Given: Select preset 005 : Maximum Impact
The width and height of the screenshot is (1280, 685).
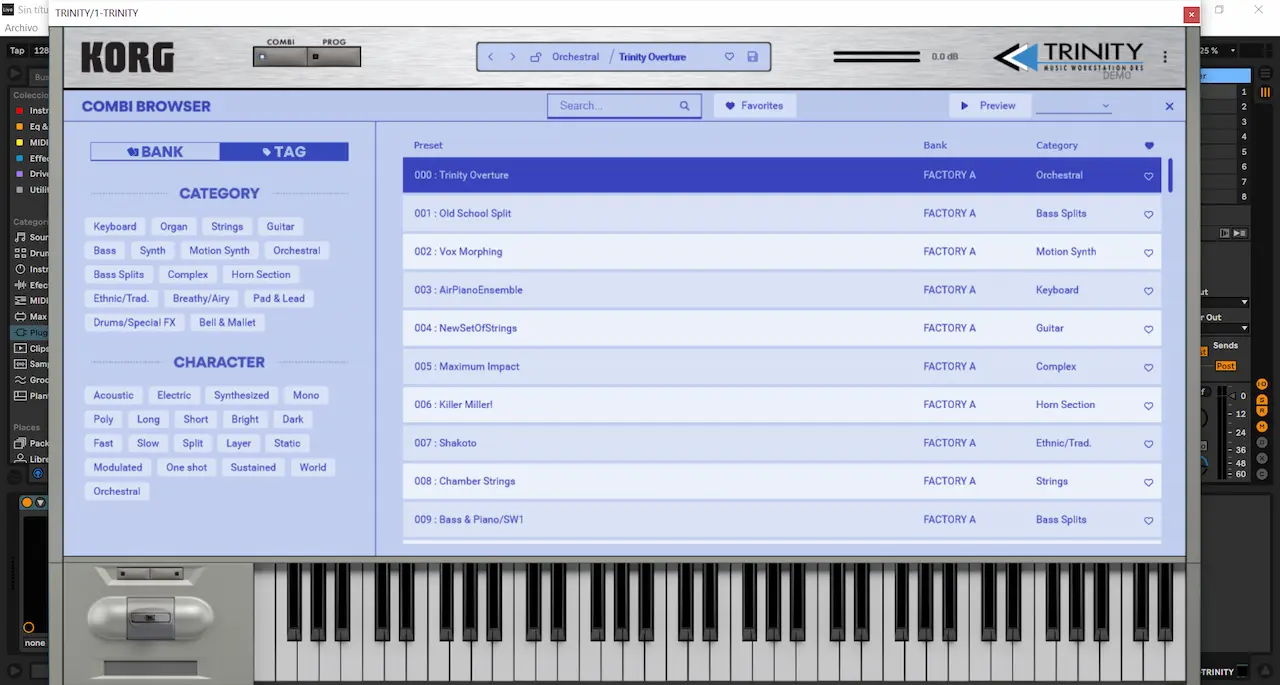Looking at the screenshot, I should click(782, 367).
